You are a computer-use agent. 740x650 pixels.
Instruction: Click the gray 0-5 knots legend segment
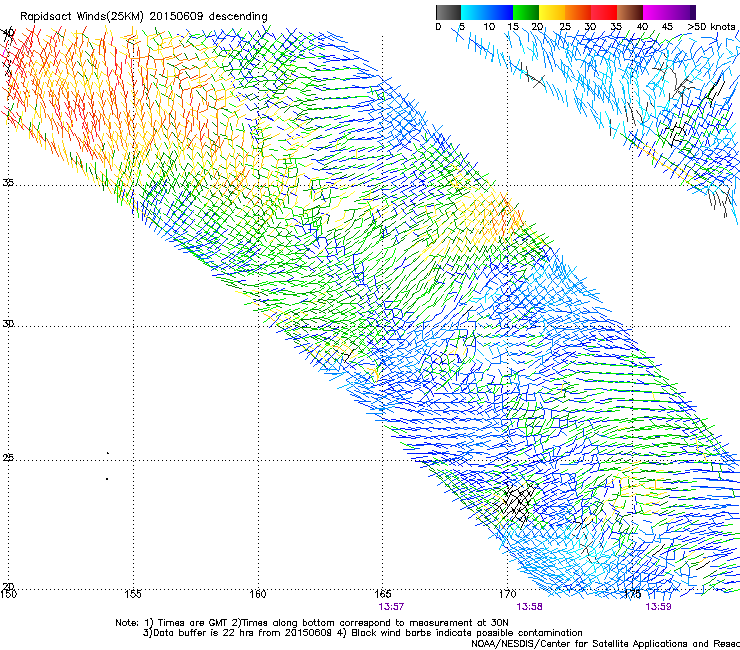point(448,12)
